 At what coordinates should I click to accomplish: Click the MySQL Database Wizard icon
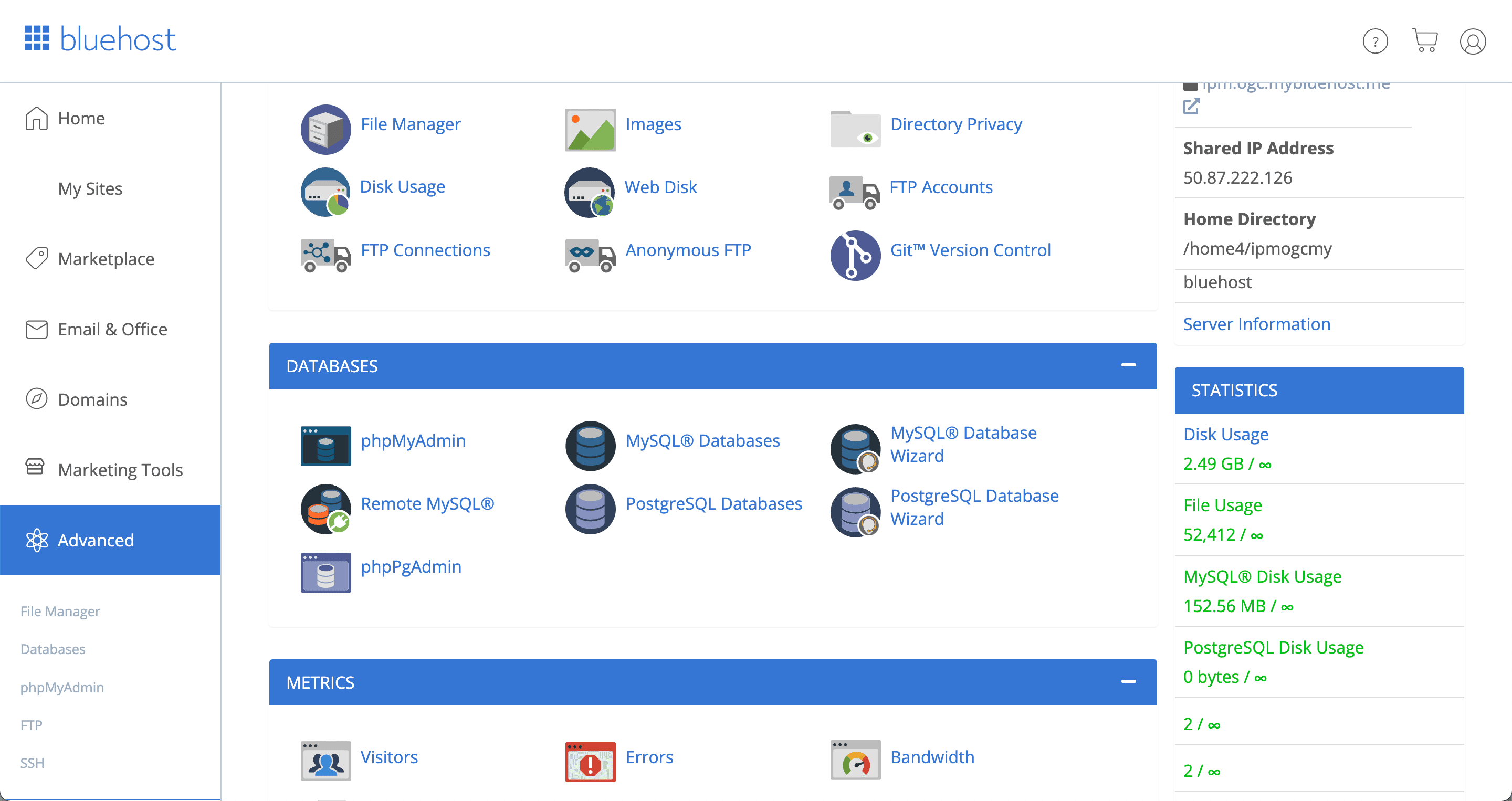(855, 448)
